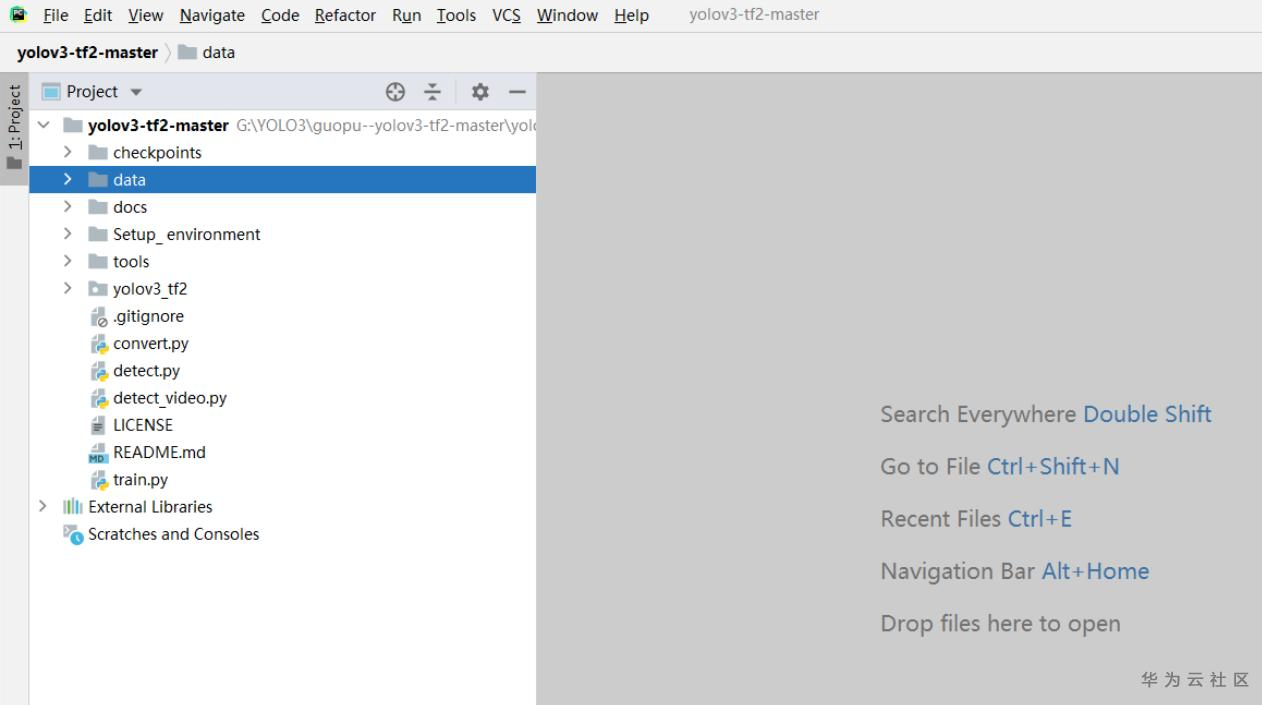This screenshot has width=1262, height=705.
Task: Open the Help menu
Action: click(x=631, y=15)
